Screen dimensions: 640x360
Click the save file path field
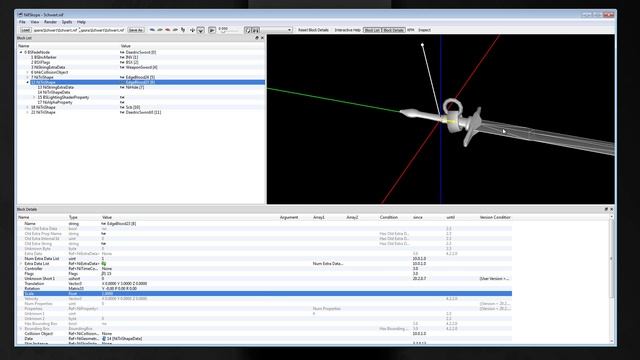click(x=102, y=30)
